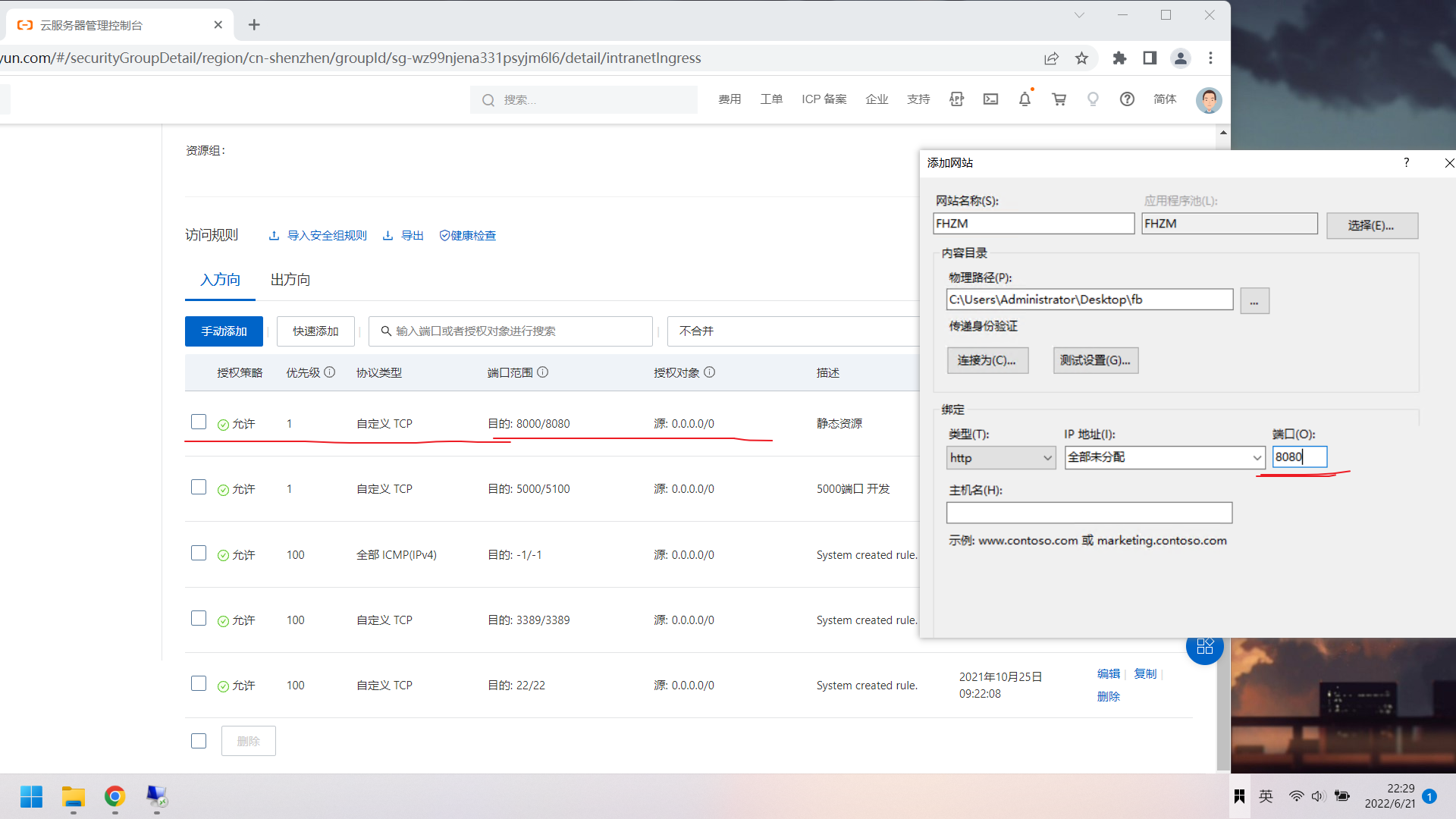Click 删除 link for the 22/22 rule
This screenshot has width=1456, height=819.
click(1108, 696)
